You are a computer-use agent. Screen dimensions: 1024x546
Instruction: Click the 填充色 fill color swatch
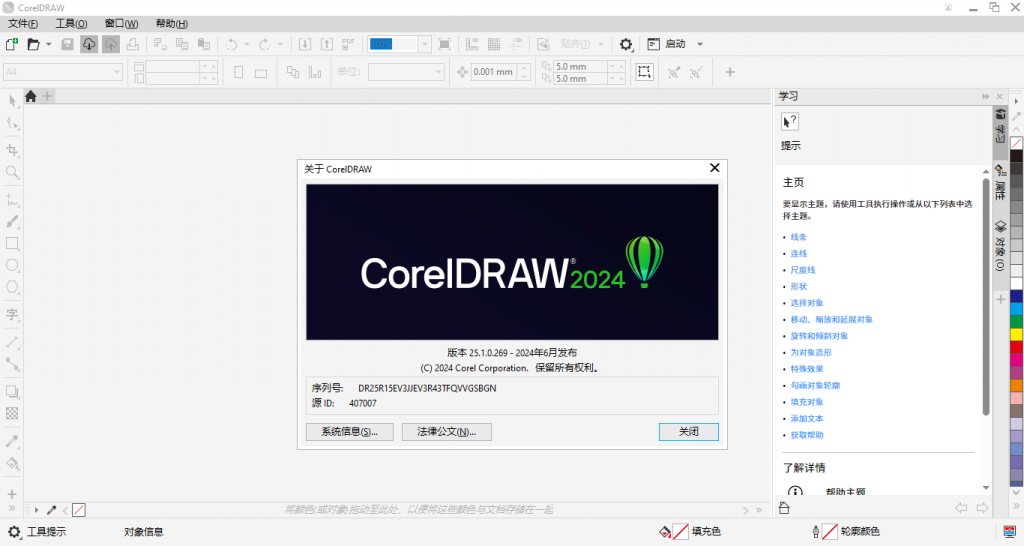tap(680, 532)
